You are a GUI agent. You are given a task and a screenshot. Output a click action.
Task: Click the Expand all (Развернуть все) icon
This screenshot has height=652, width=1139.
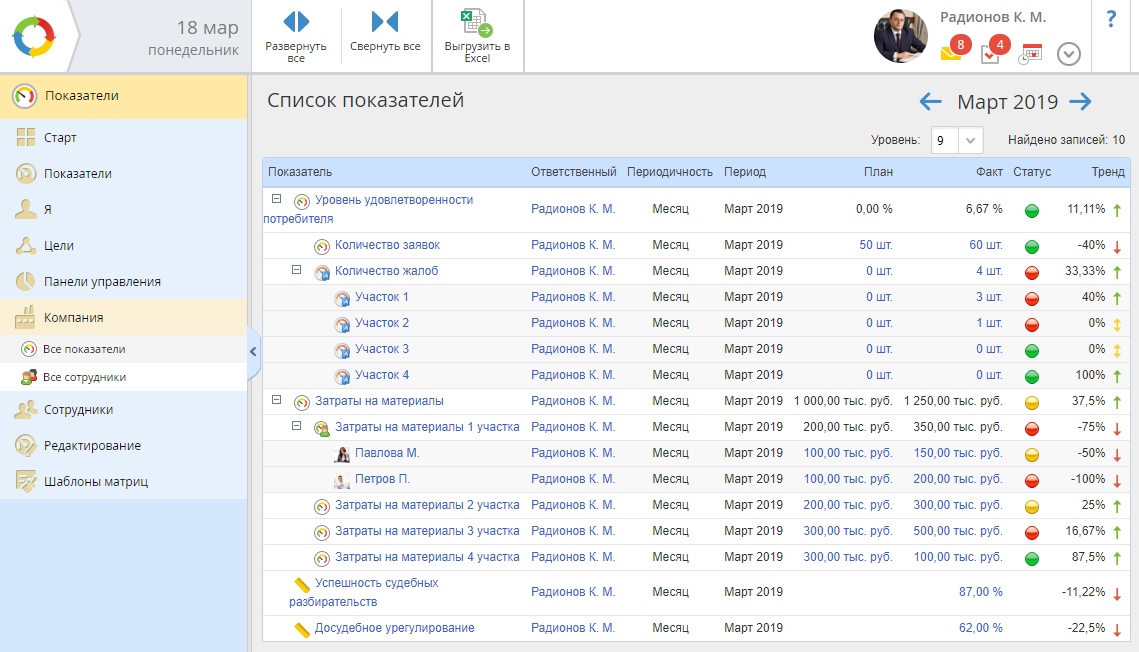click(x=296, y=23)
